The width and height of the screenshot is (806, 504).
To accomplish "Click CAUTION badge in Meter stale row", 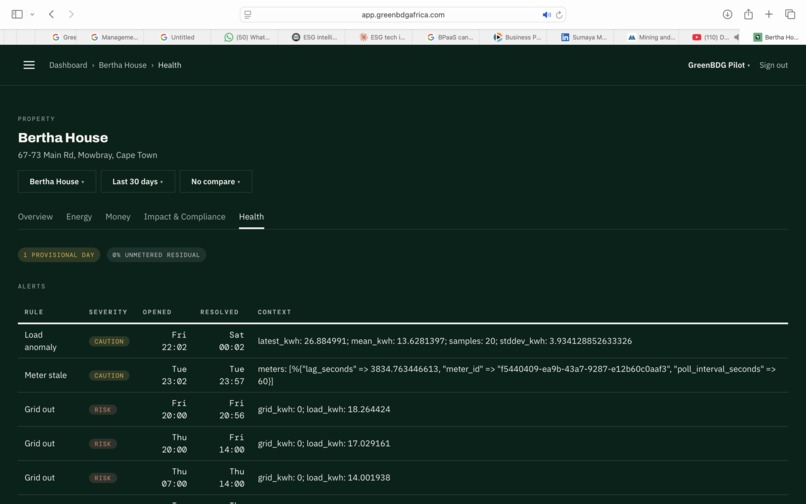I will [109, 375].
